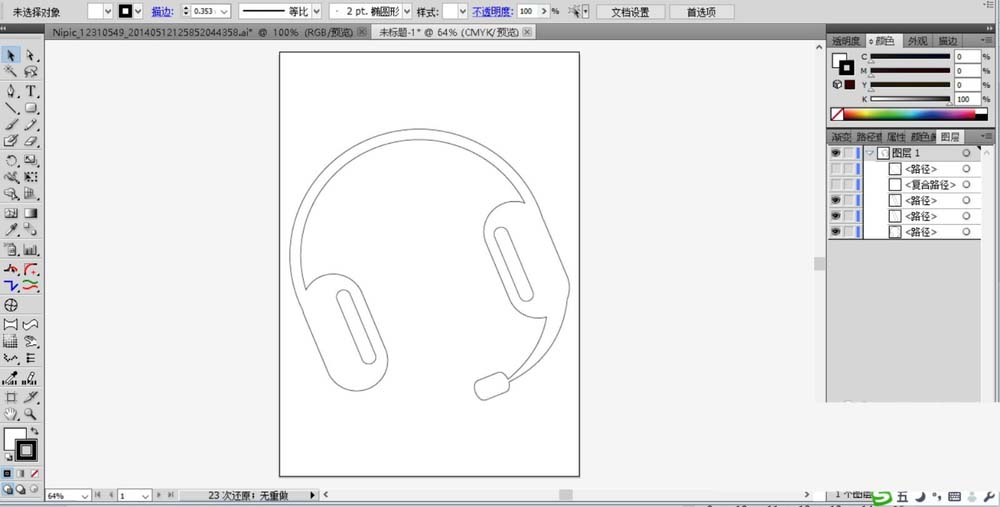Open the 2 pt. 椭圆形 brush dropdown
This screenshot has height=507, width=1000.
click(x=407, y=11)
